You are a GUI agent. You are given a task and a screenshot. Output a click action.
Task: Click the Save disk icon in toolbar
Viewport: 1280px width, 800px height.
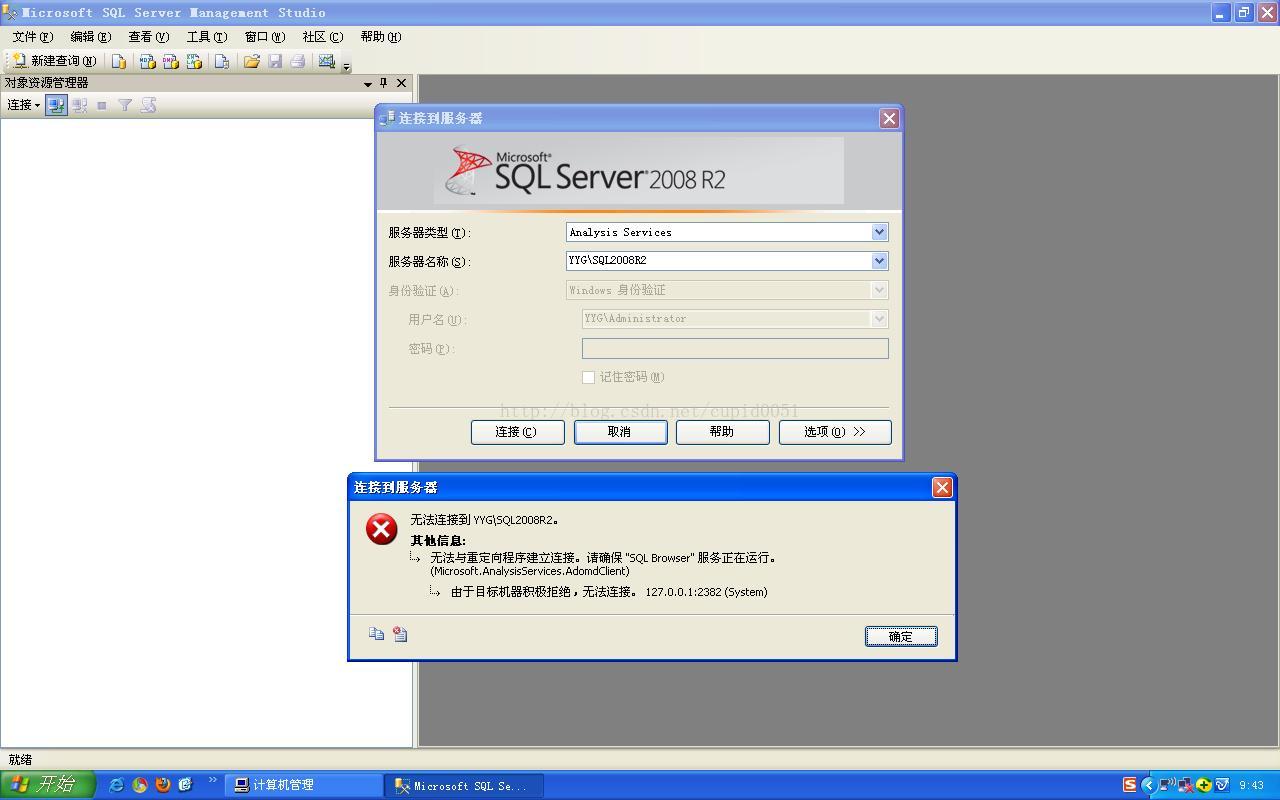tap(275, 61)
